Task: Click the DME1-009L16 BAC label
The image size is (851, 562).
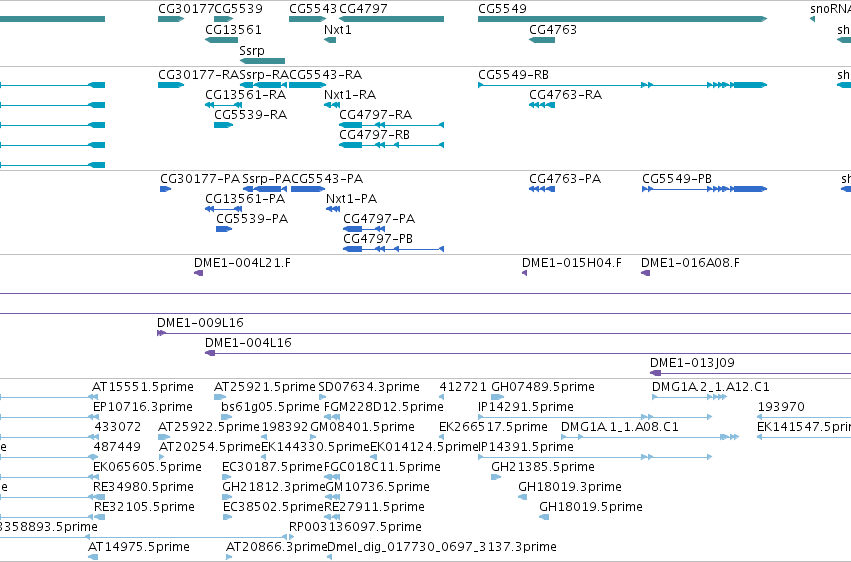Action: point(200,323)
